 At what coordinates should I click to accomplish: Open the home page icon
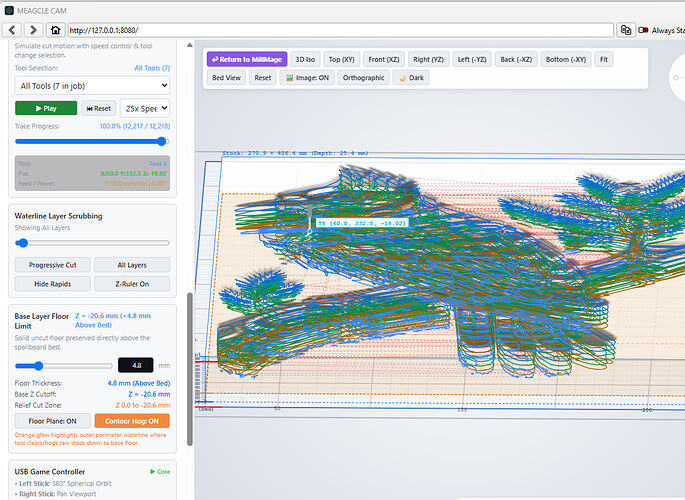coord(55,30)
